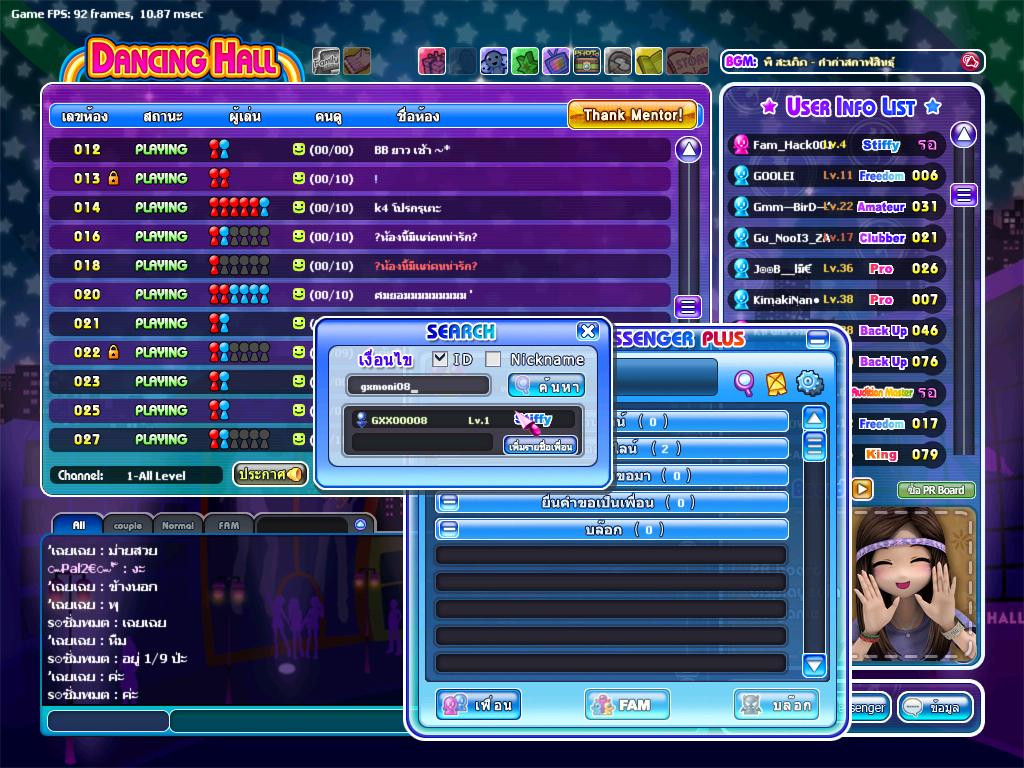Open the Photo album icon
The height and width of the screenshot is (768, 1024).
pyautogui.click(x=587, y=61)
